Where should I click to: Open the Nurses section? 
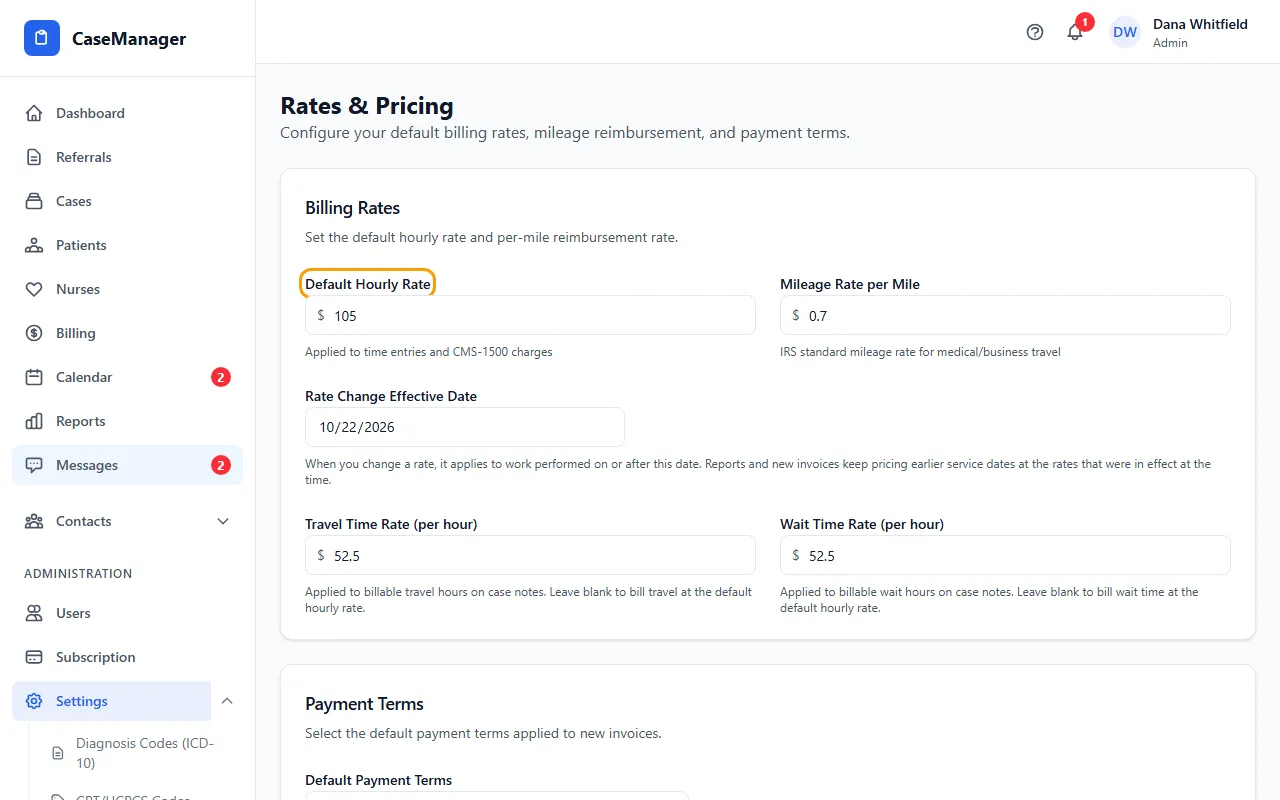[x=127, y=289]
